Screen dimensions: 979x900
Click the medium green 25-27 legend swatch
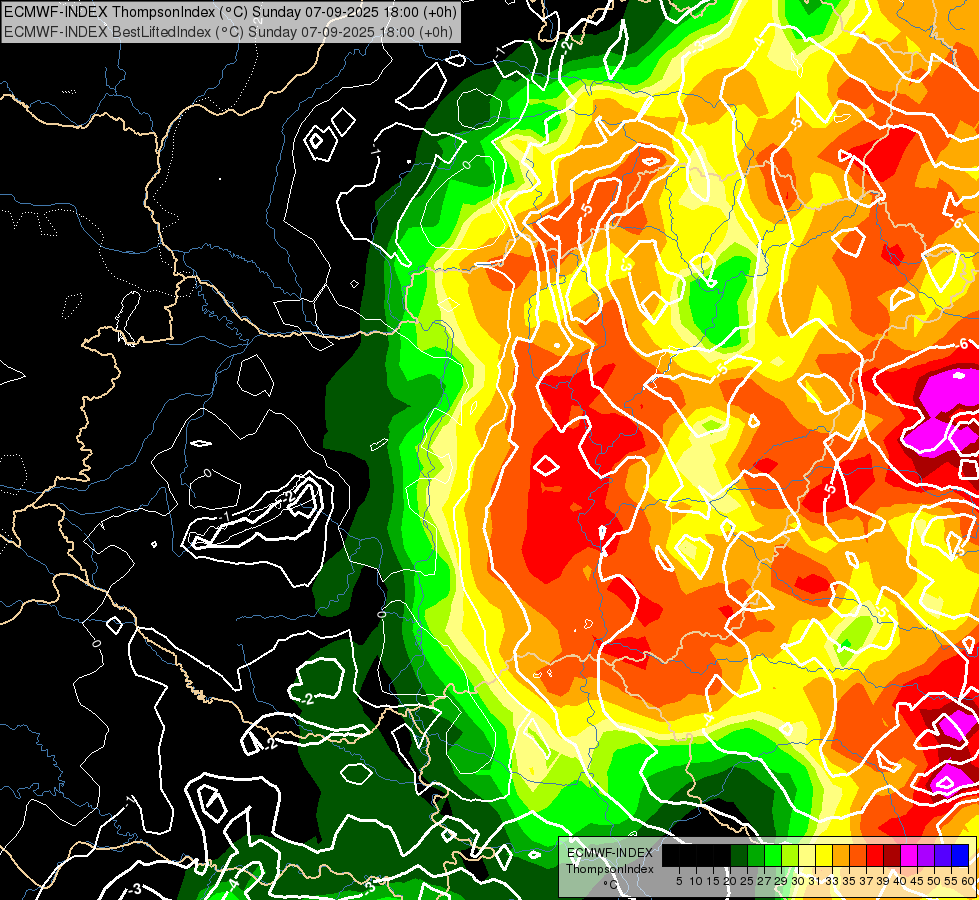click(756, 855)
